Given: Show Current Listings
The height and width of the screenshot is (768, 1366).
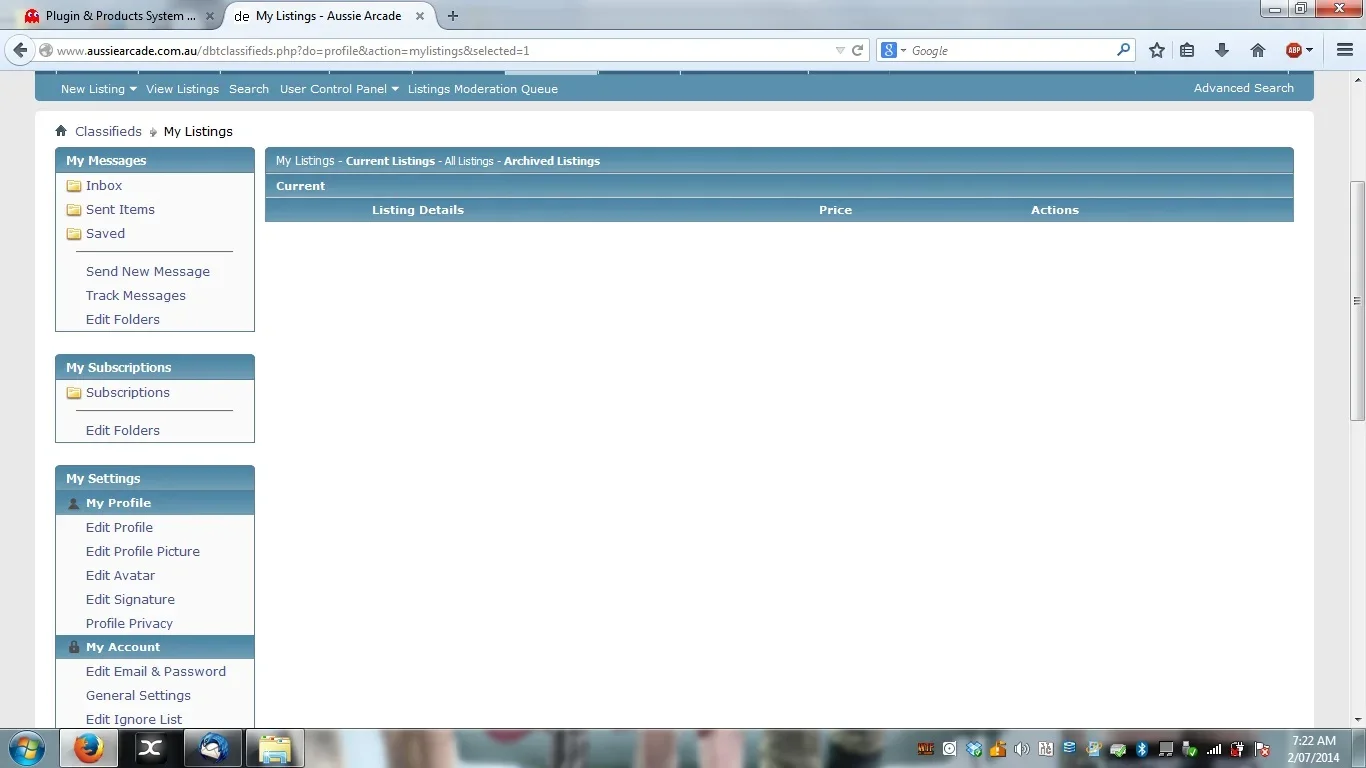Looking at the screenshot, I should click(x=390, y=161).
